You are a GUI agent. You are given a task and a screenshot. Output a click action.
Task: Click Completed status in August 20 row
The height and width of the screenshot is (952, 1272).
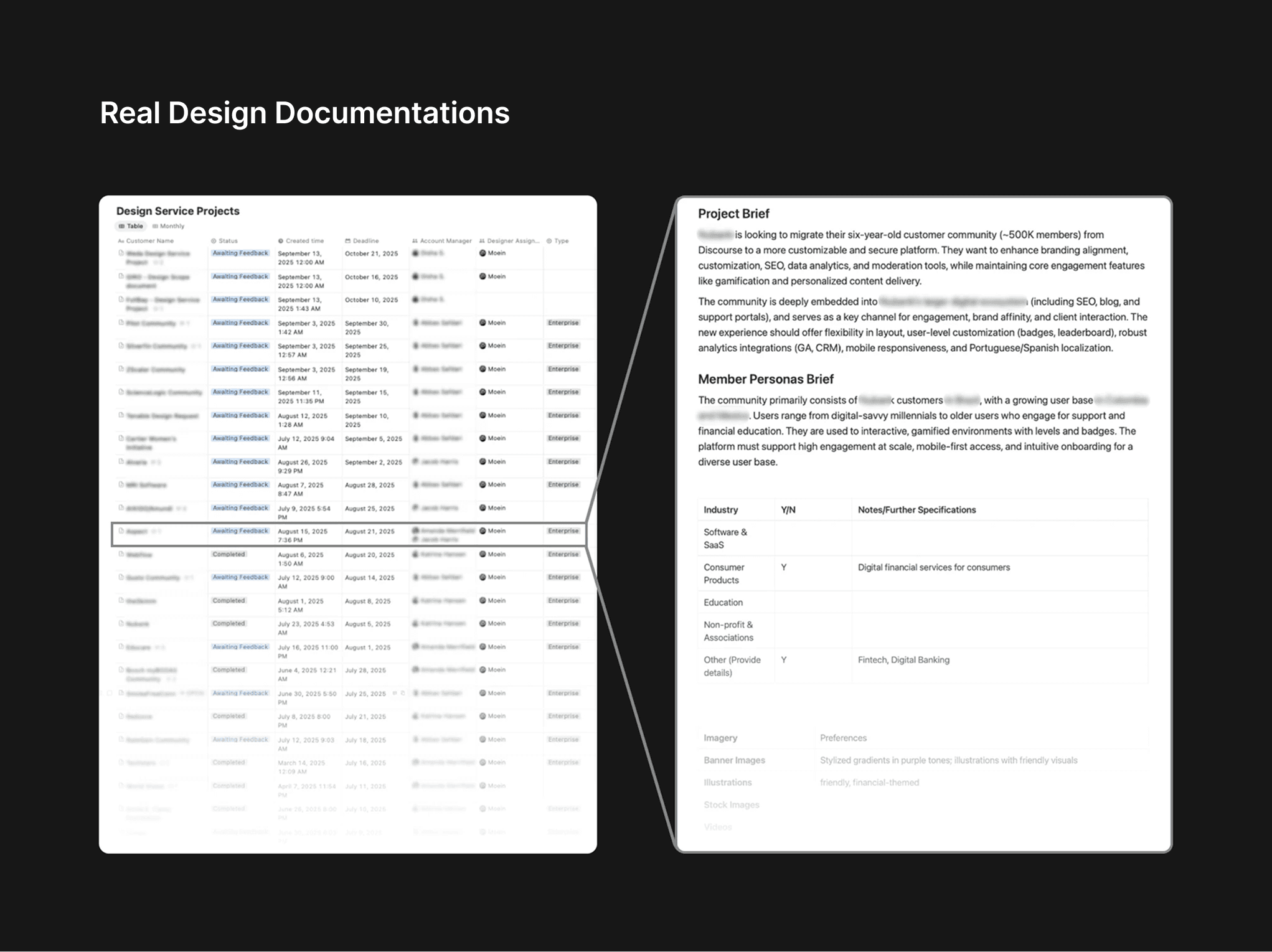228,554
